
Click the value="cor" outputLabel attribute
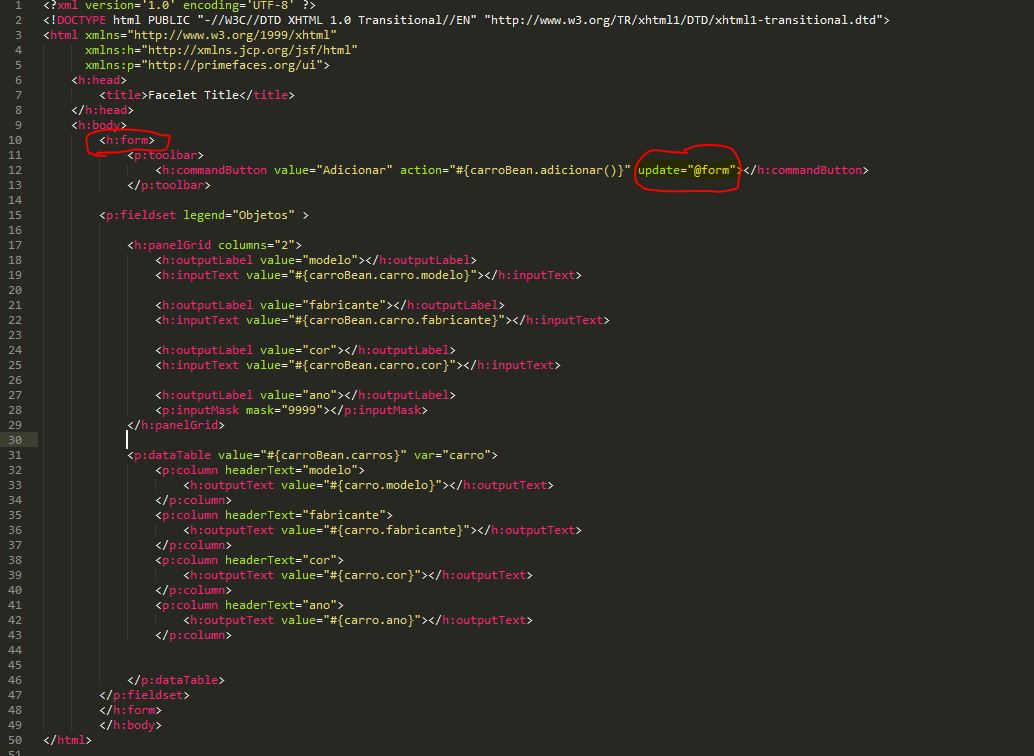pyautogui.click(x=298, y=350)
